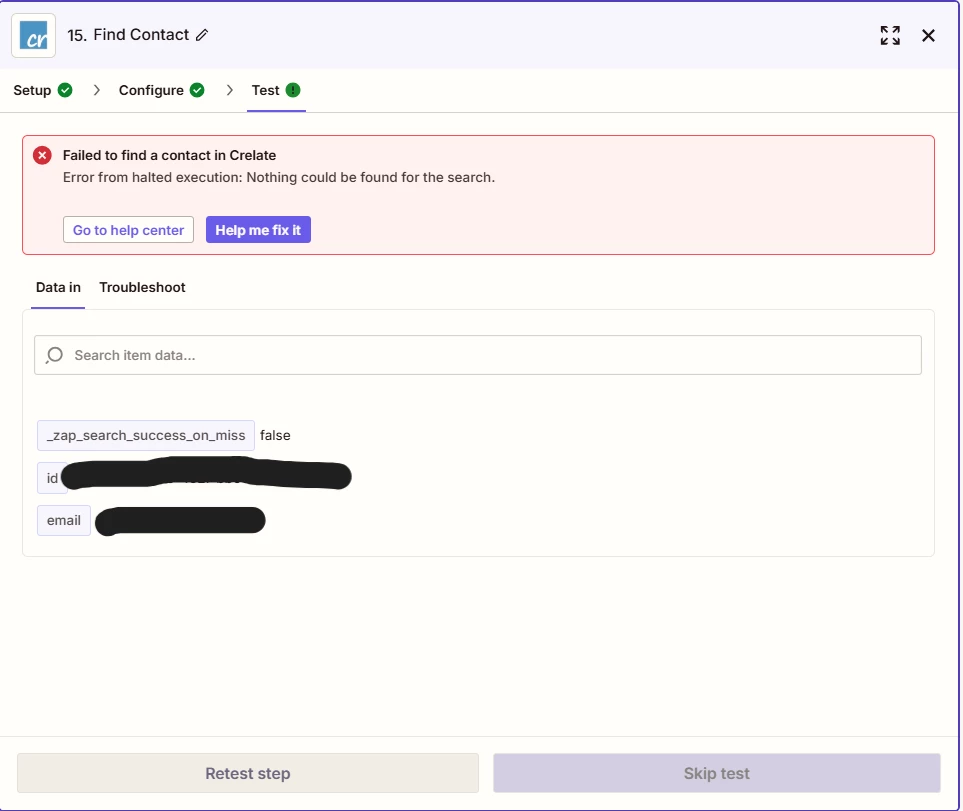Click the Crelate app icon
963x811 pixels.
click(34, 36)
